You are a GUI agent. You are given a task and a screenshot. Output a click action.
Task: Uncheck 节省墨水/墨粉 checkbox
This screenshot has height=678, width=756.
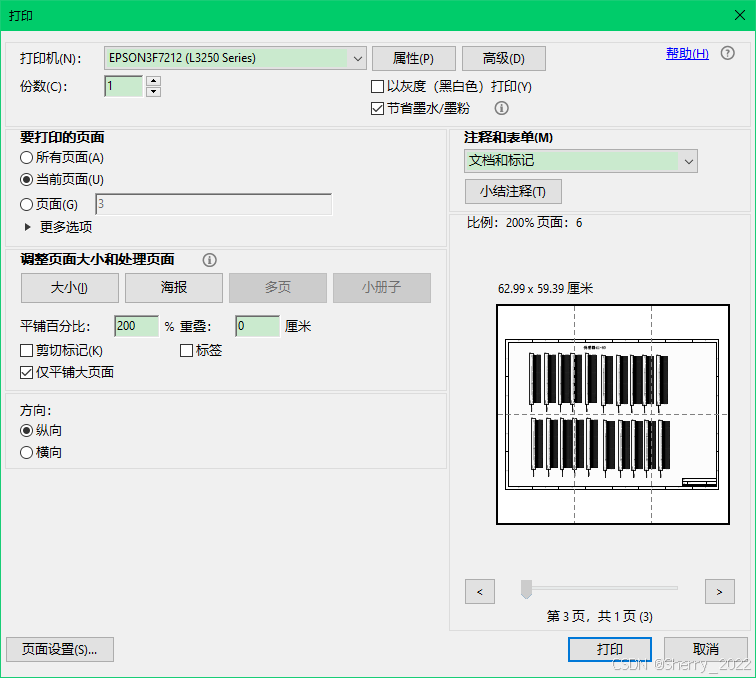click(x=378, y=108)
